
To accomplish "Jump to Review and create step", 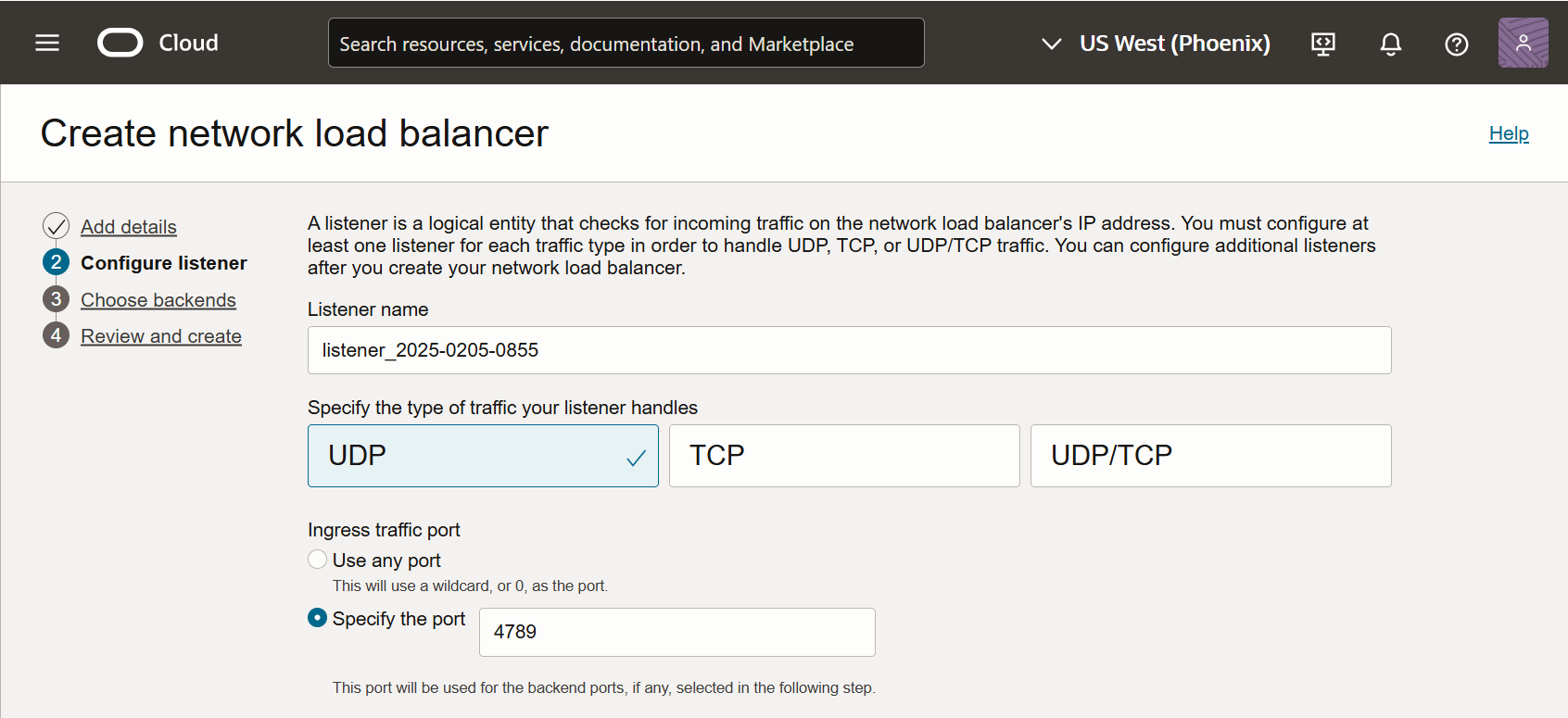I will point(161,336).
